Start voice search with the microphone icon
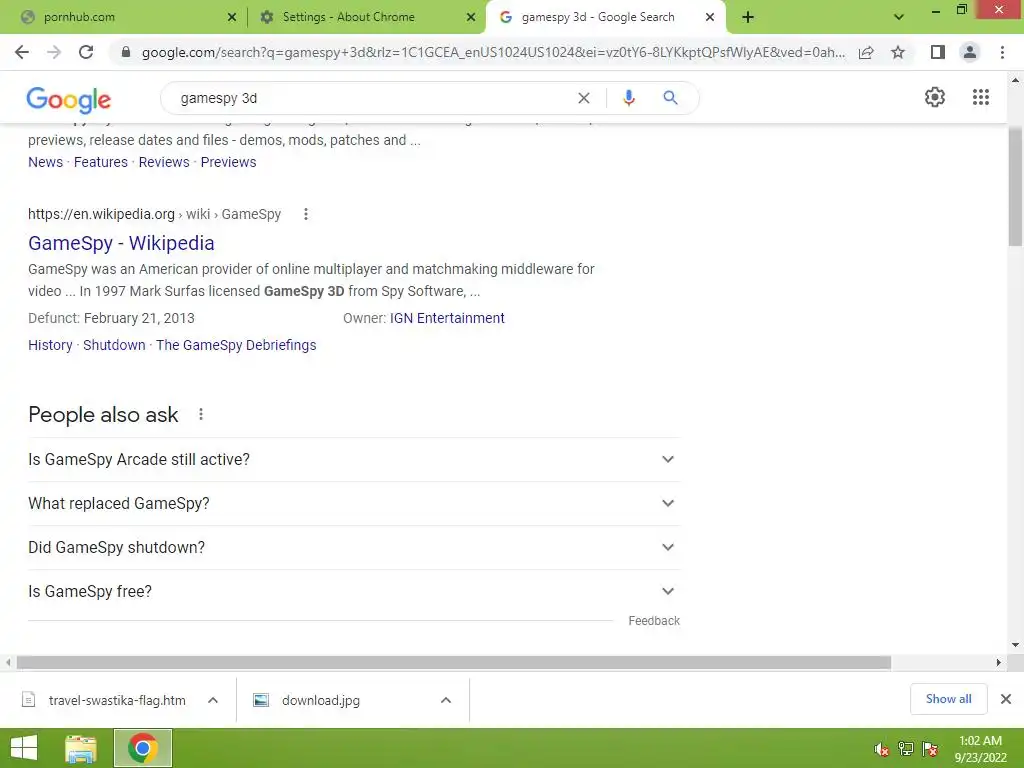This screenshot has height=768, width=1024. [x=629, y=98]
